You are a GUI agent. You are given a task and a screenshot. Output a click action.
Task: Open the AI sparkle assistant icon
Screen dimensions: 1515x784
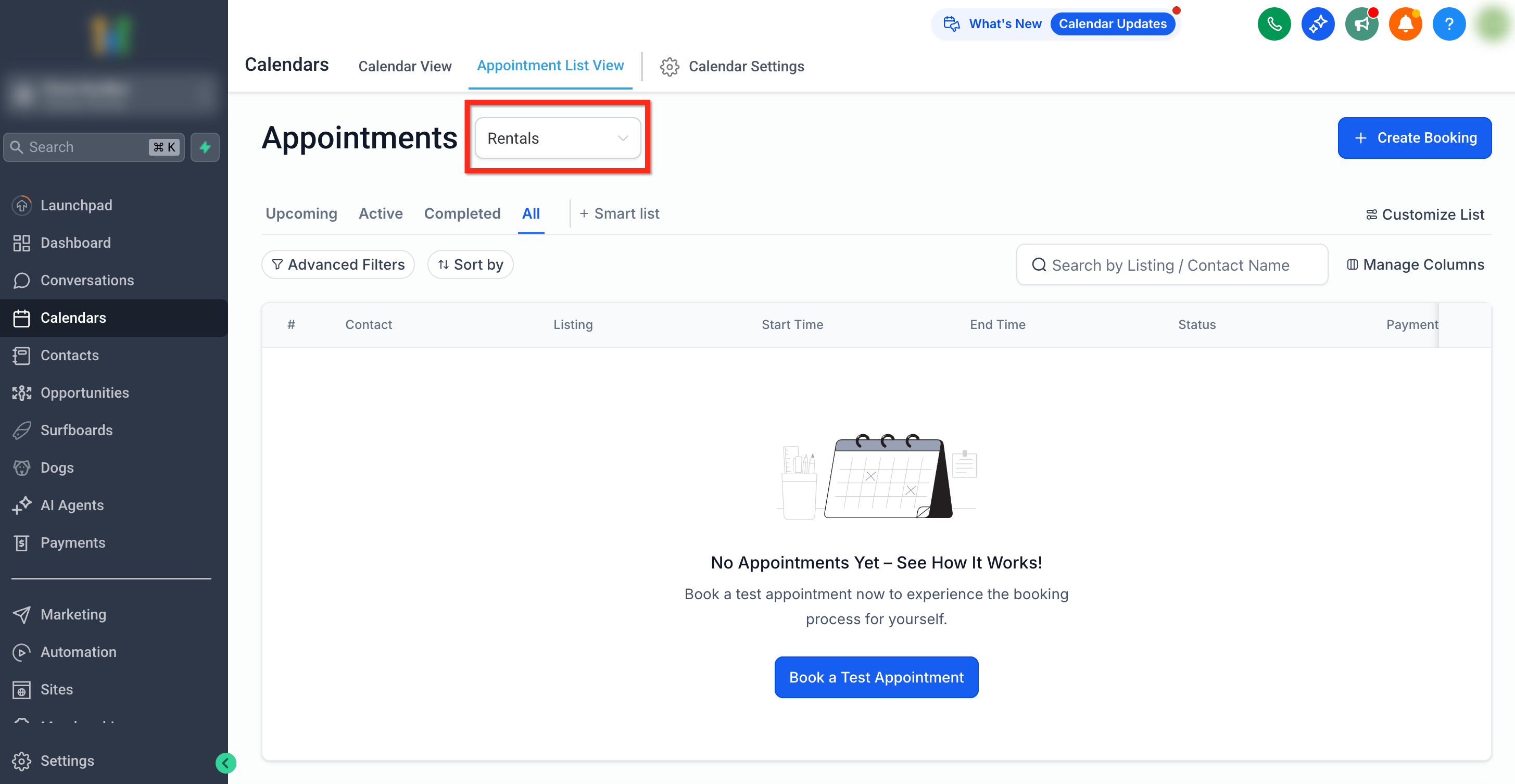[x=1317, y=24]
